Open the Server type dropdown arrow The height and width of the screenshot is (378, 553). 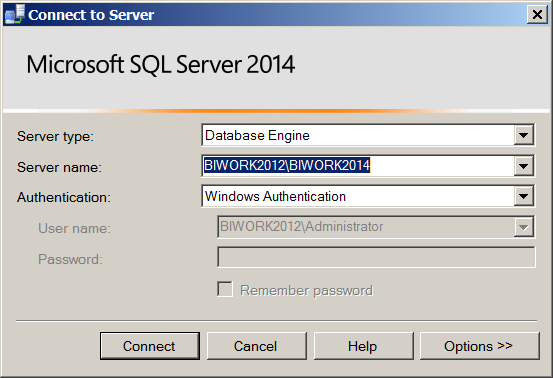point(523,135)
